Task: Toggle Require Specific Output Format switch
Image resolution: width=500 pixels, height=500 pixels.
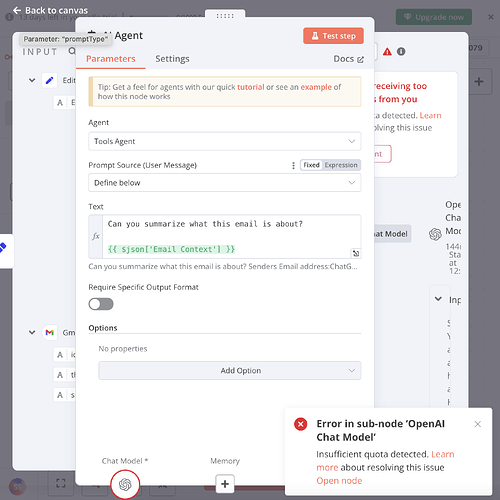Action: click(x=101, y=304)
